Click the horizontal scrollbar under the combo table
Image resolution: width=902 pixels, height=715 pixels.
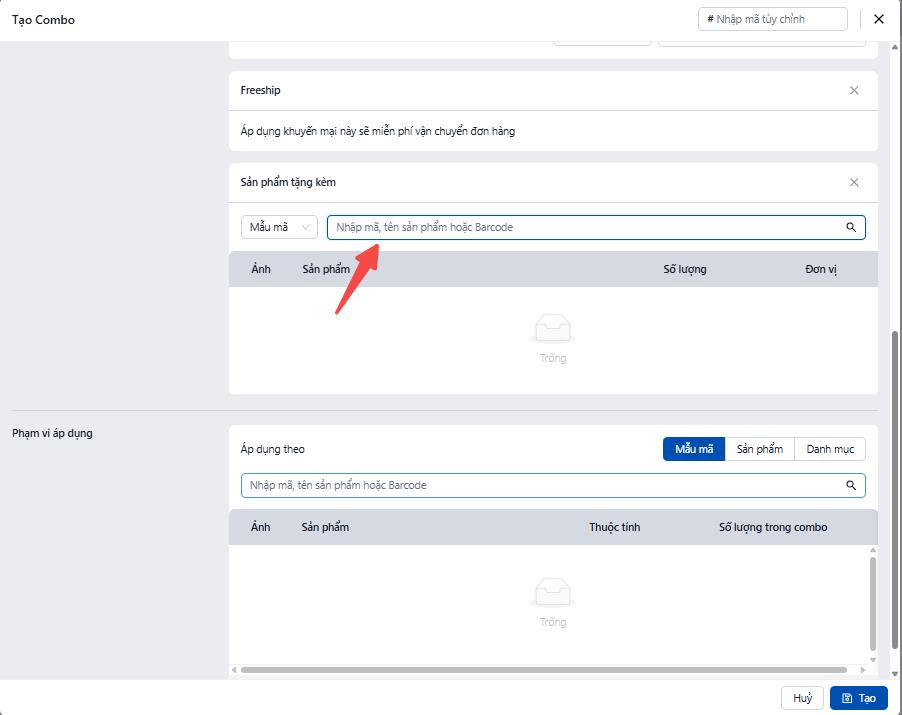(x=545, y=670)
